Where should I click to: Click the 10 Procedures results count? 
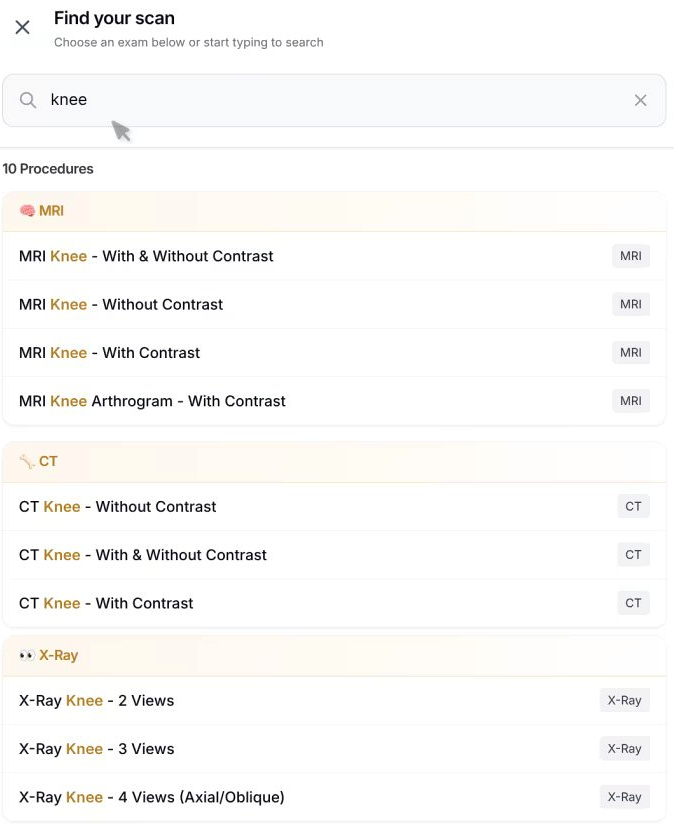[x=48, y=169]
